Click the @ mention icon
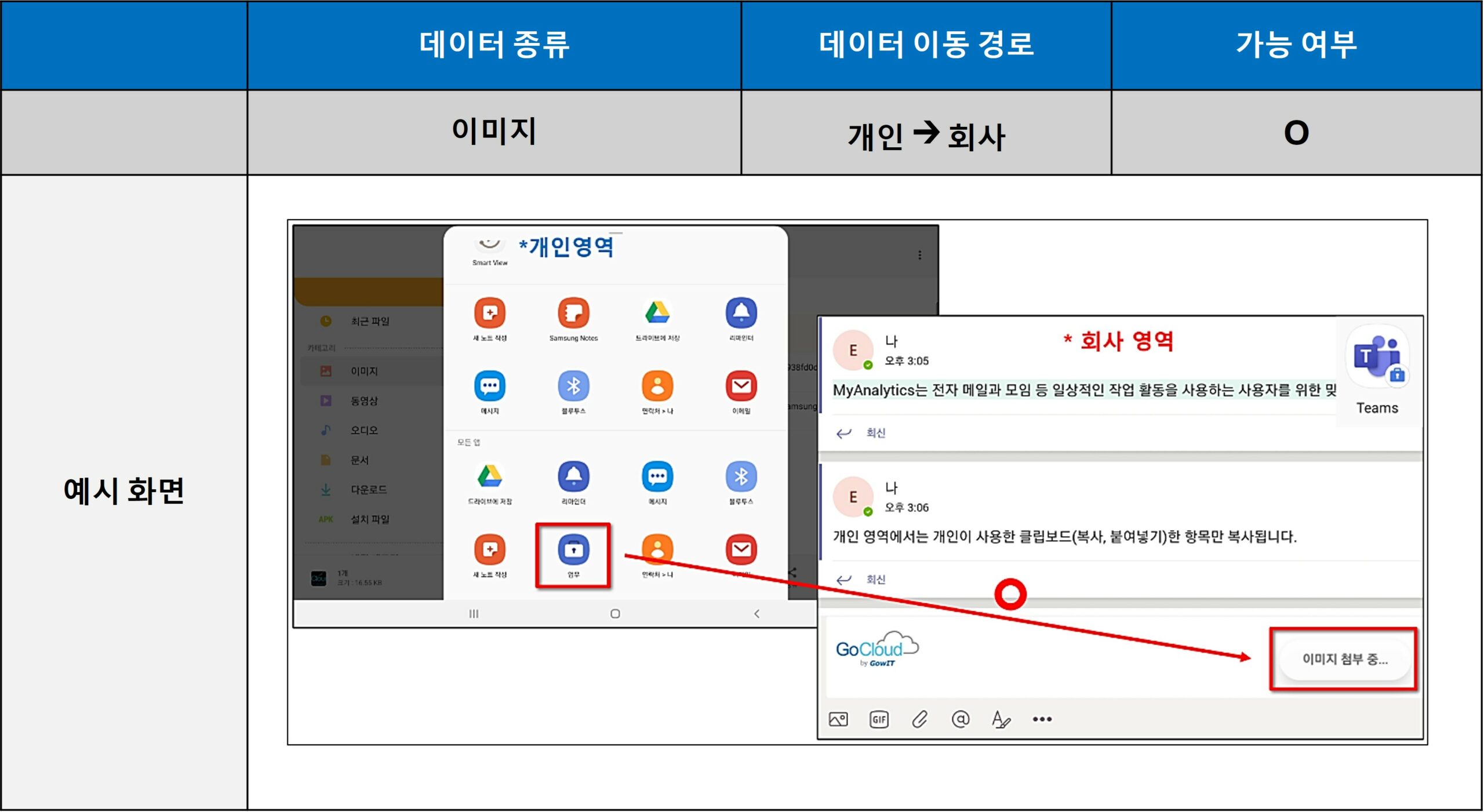Viewport: 1484px width, 812px height. coord(960,719)
